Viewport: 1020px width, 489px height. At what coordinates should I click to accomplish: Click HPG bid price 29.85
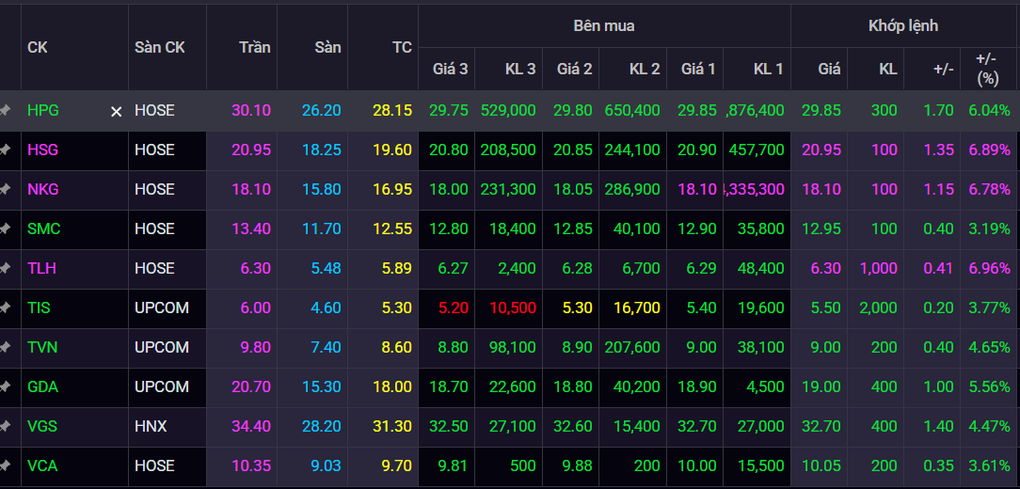[696, 111]
